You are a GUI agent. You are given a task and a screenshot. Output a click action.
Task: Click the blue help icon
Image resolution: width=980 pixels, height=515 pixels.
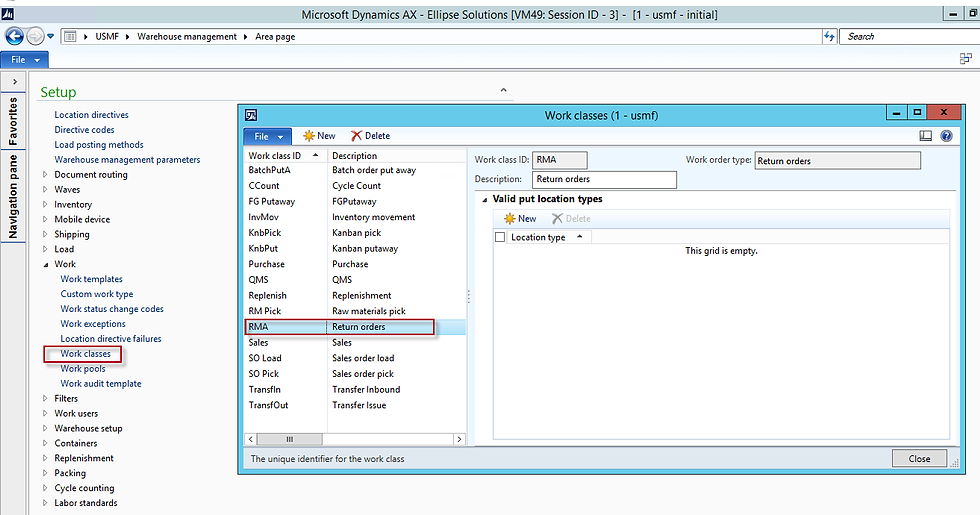pyautogui.click(x=947, y=136)
